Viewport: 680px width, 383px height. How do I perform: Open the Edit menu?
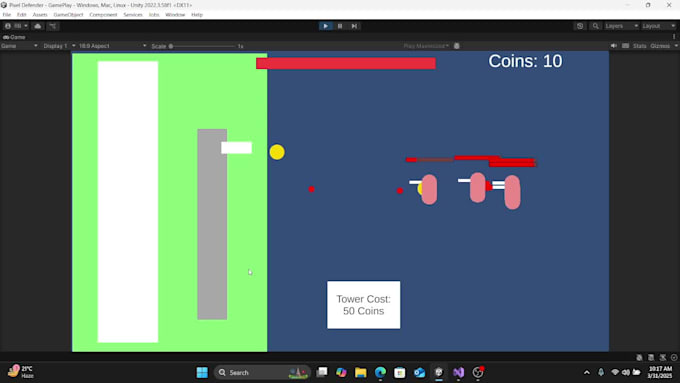(21, 15)
